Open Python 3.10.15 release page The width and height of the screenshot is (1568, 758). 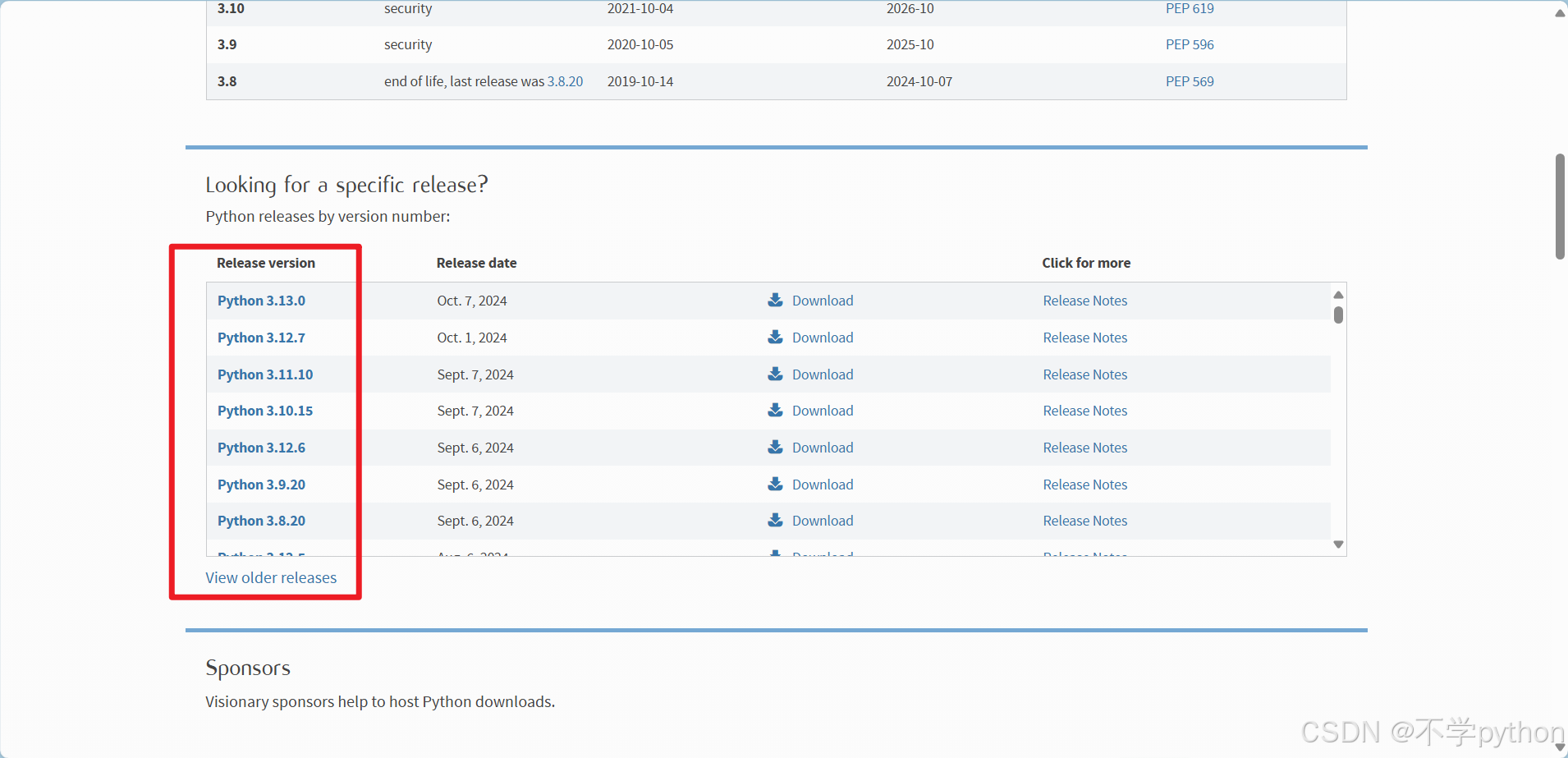coord(265,411)
